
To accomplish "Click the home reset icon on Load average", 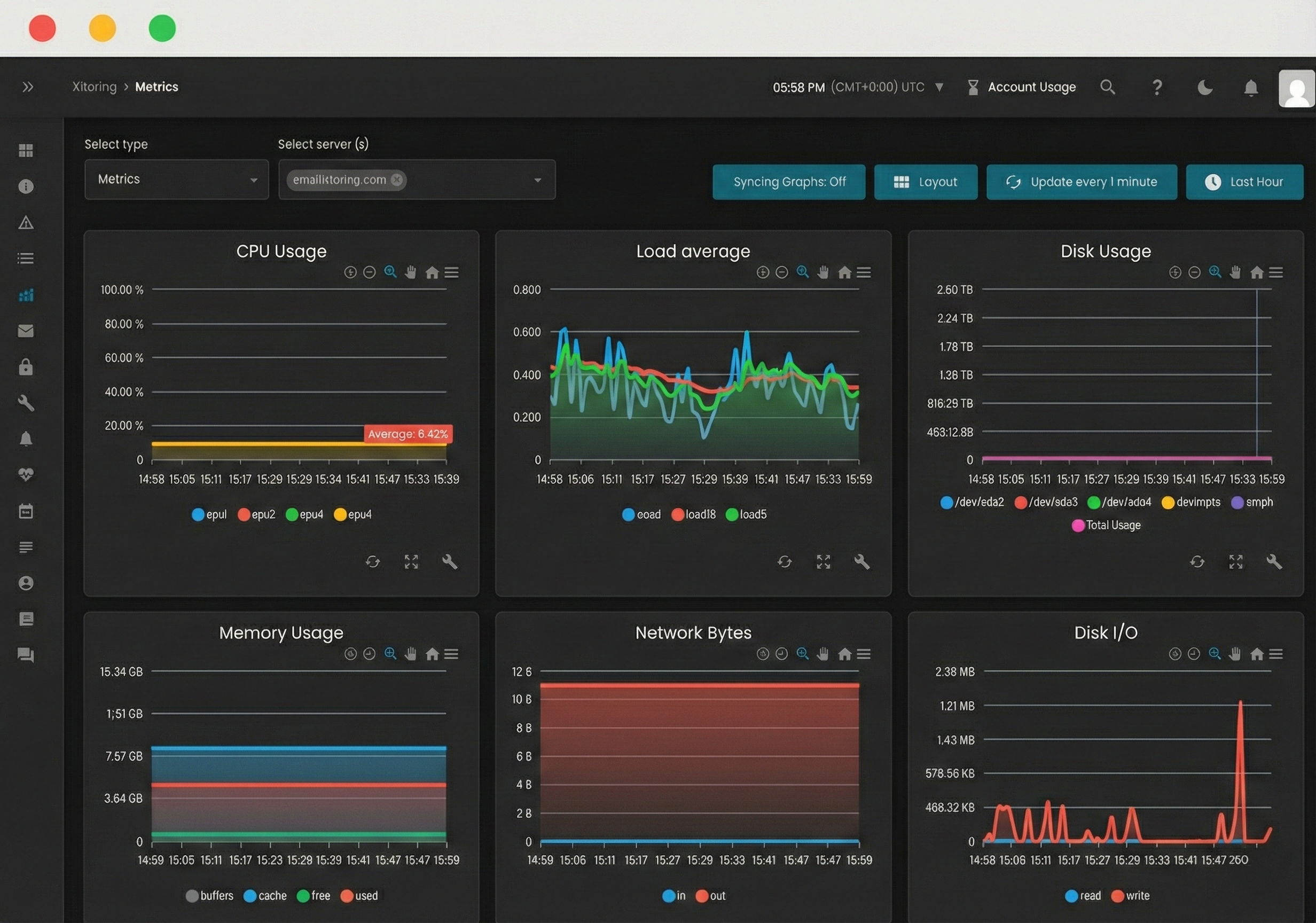I will pos(844,272).
